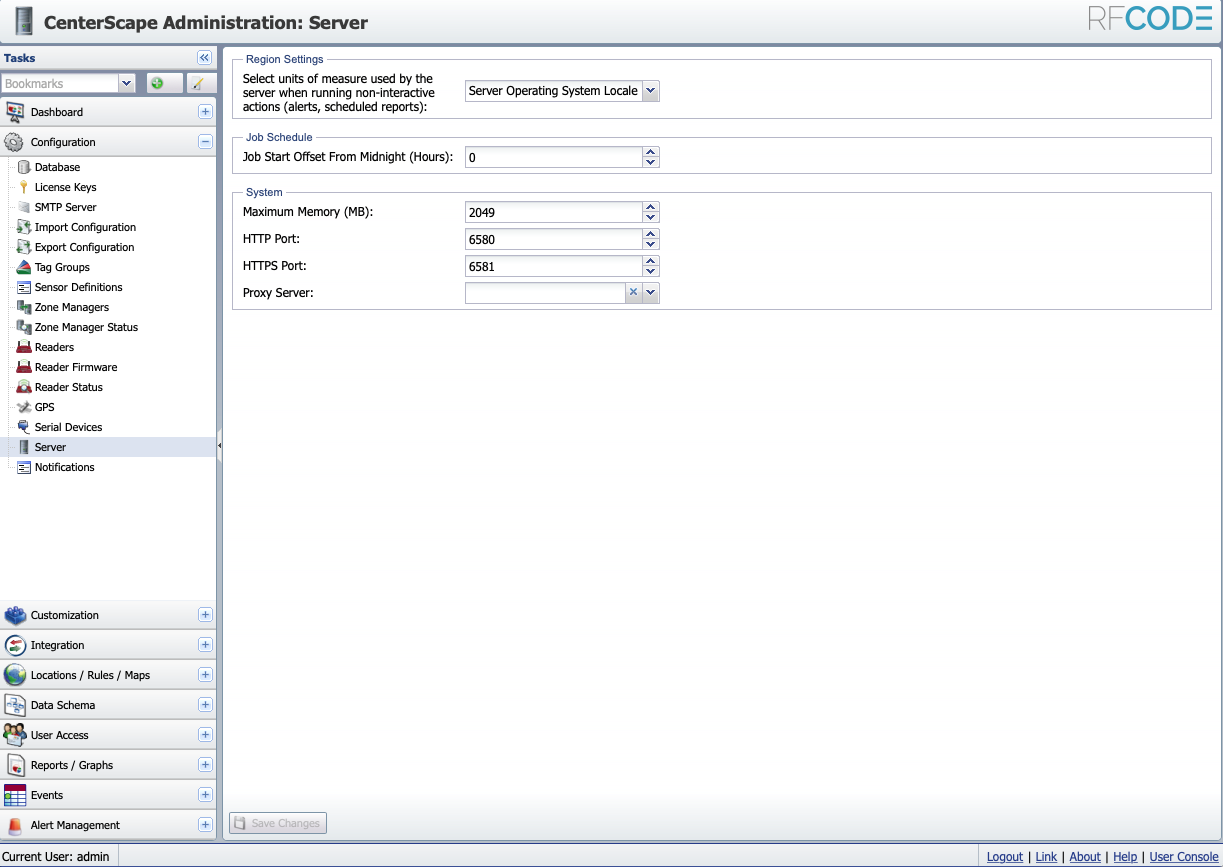Increase Job Start Offset hours

(651, 152)
